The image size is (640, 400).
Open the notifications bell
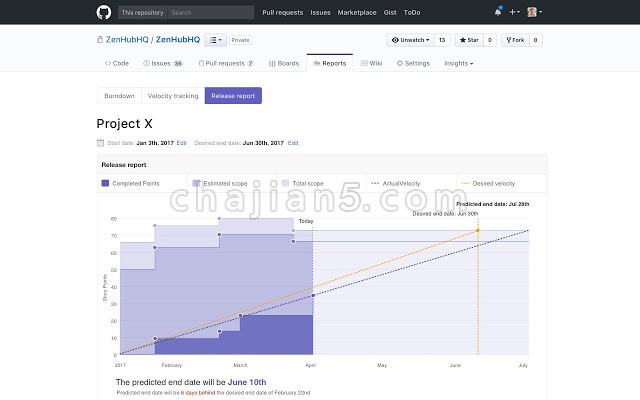click(x=498, y=12)
